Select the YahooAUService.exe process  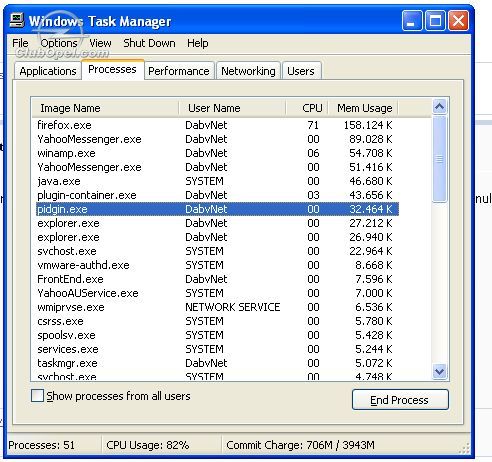pos(217,293)
